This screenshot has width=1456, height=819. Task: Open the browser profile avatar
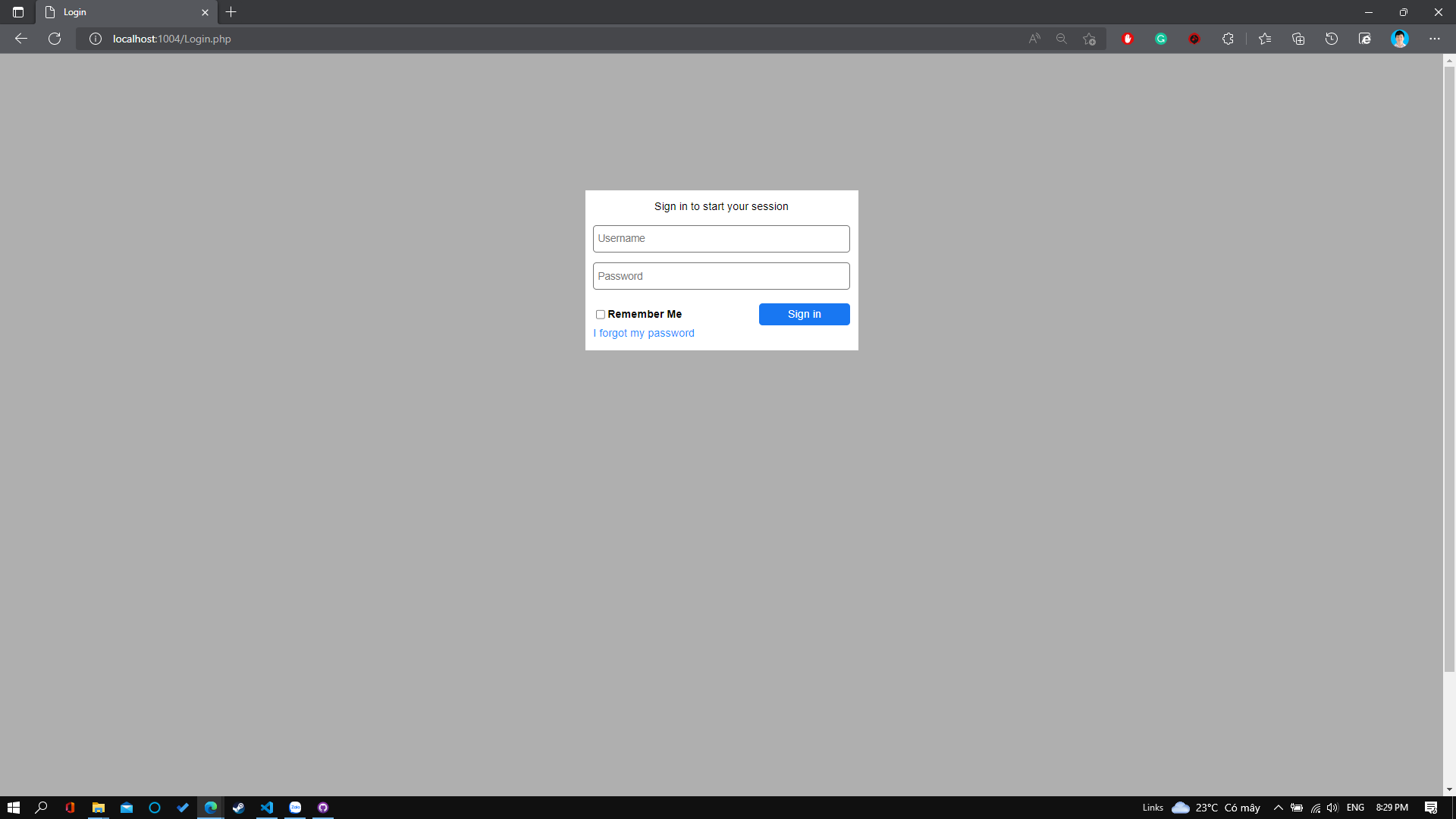pos(1400,39)
